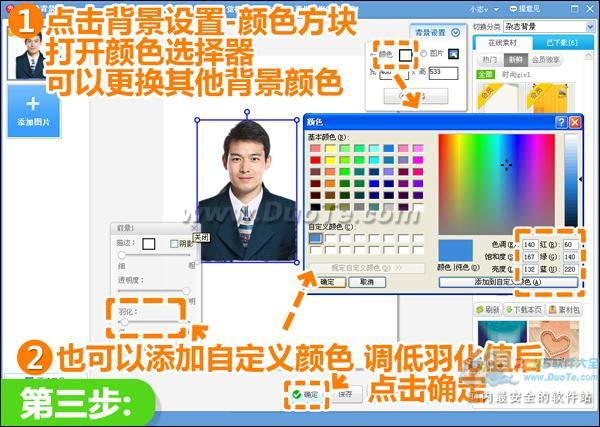
Task: Click the 饱和度 saturation field showing 167
Action: [530, 257]
